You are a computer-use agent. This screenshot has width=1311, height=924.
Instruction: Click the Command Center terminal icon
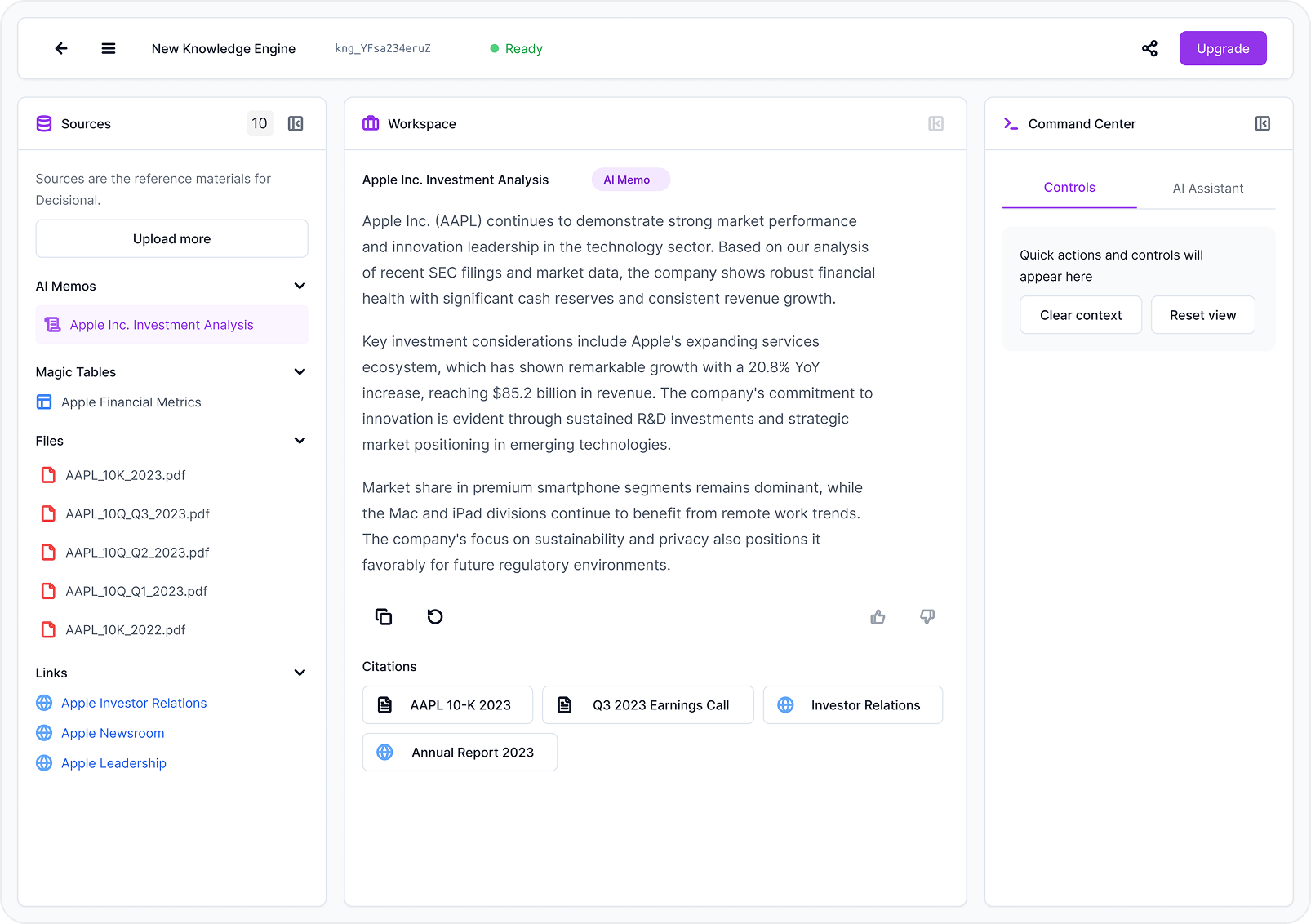(1011, 124)
